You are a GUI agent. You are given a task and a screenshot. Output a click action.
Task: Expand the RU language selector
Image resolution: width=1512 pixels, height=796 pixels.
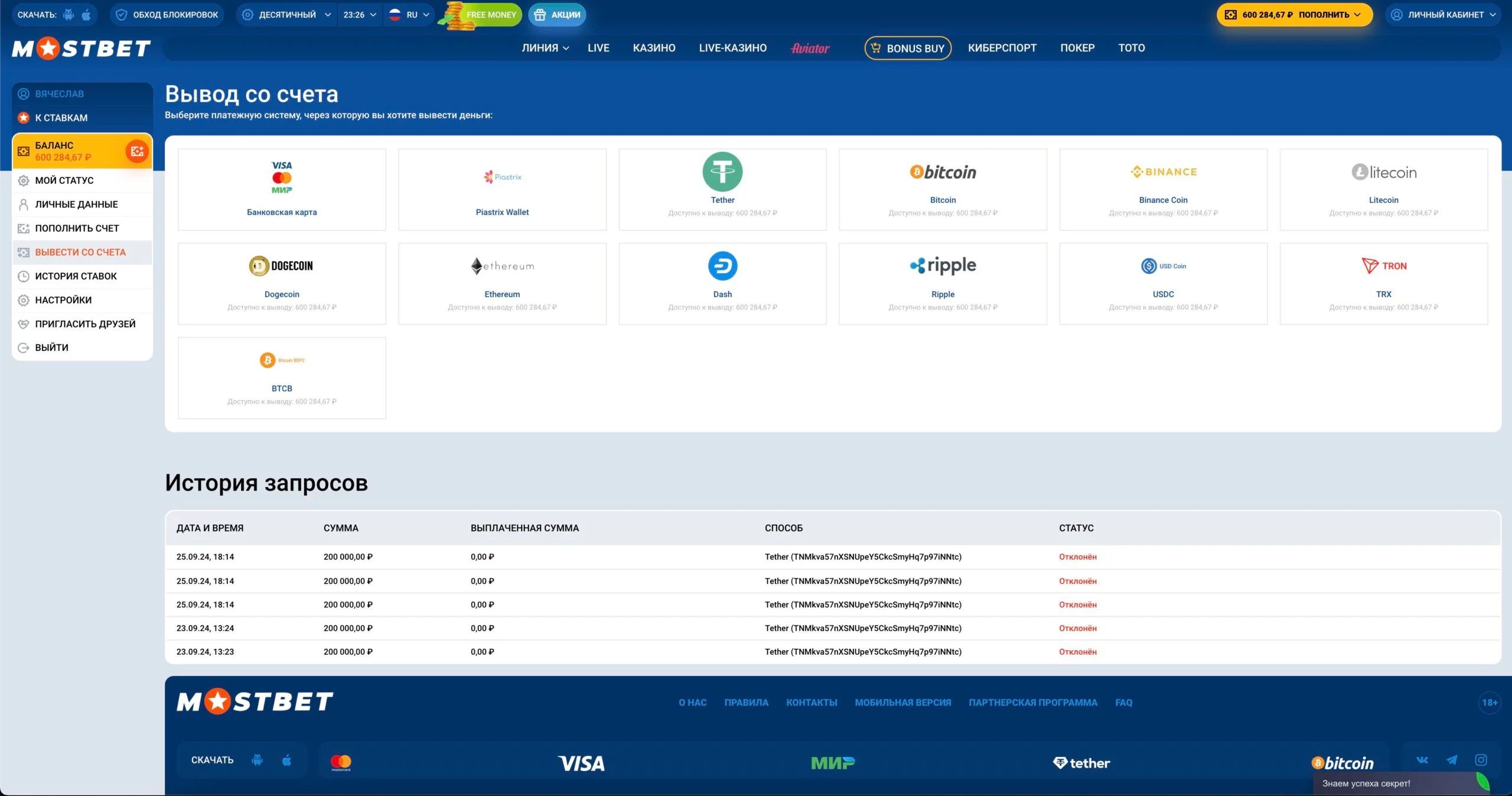coord(410,14)
